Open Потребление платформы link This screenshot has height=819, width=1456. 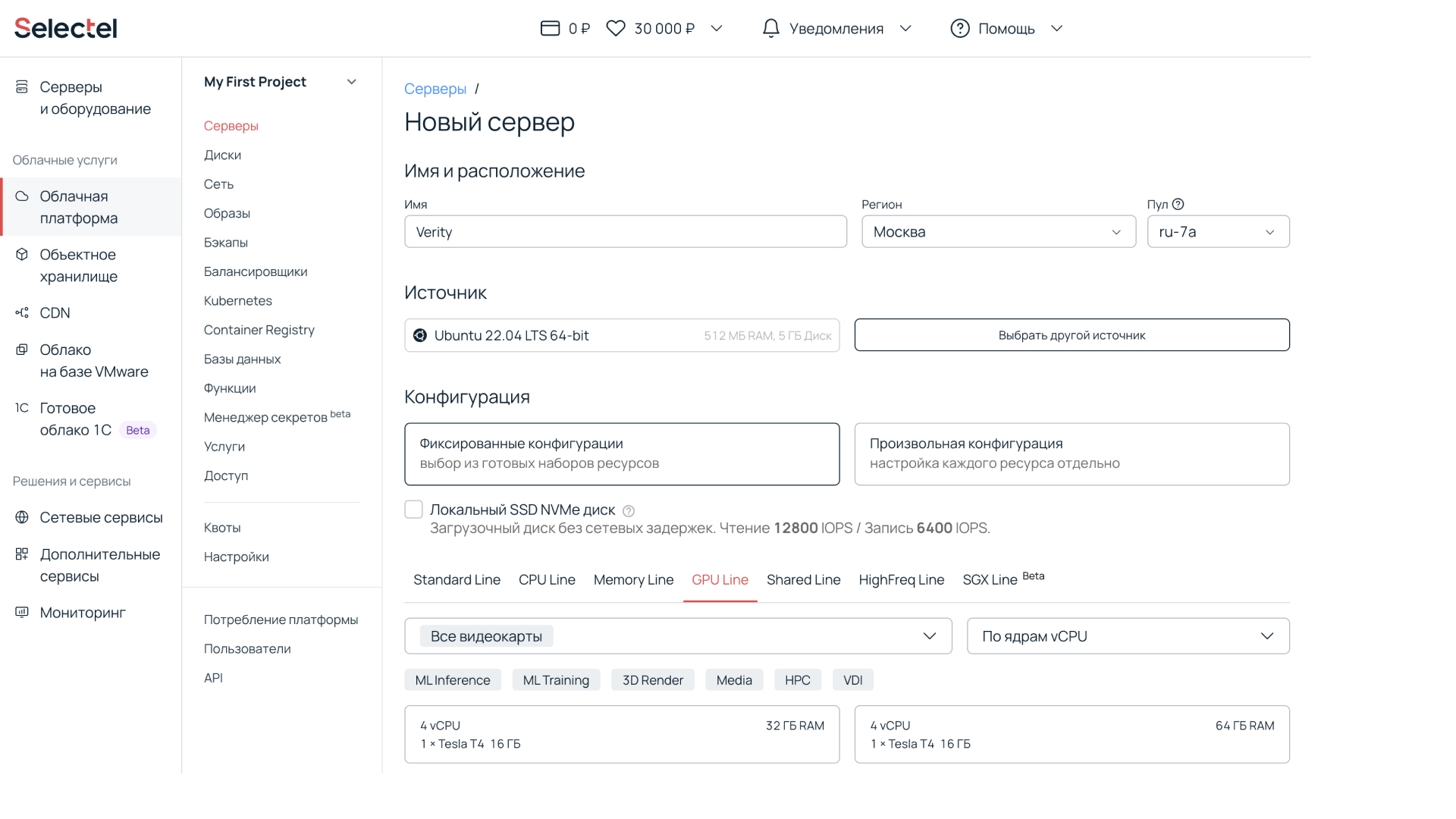coord(281,620)
